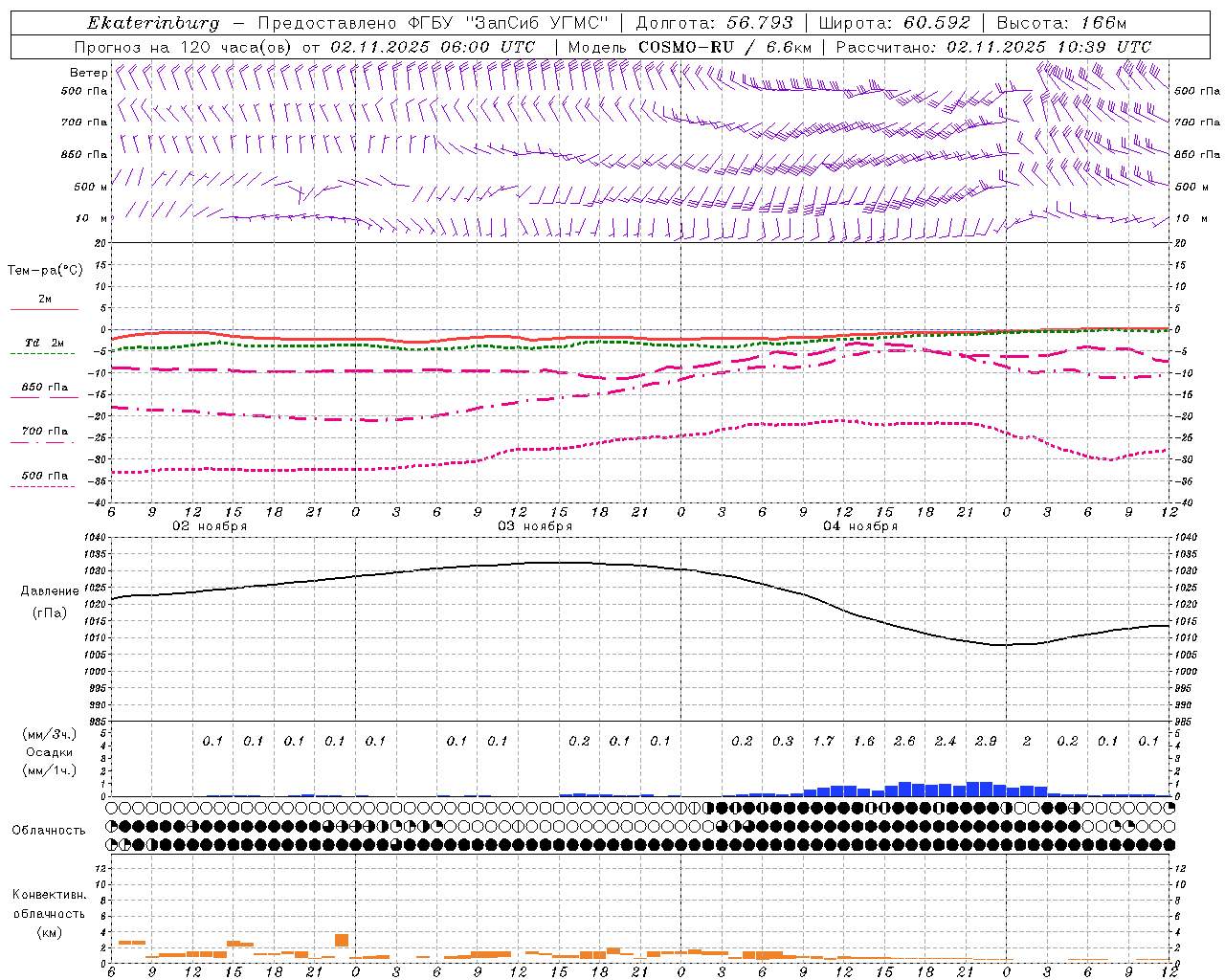Viewport: 1225px width, 980px height.
Task: Click the 'Широта: 60.592' header field
Action: [894, 23]
